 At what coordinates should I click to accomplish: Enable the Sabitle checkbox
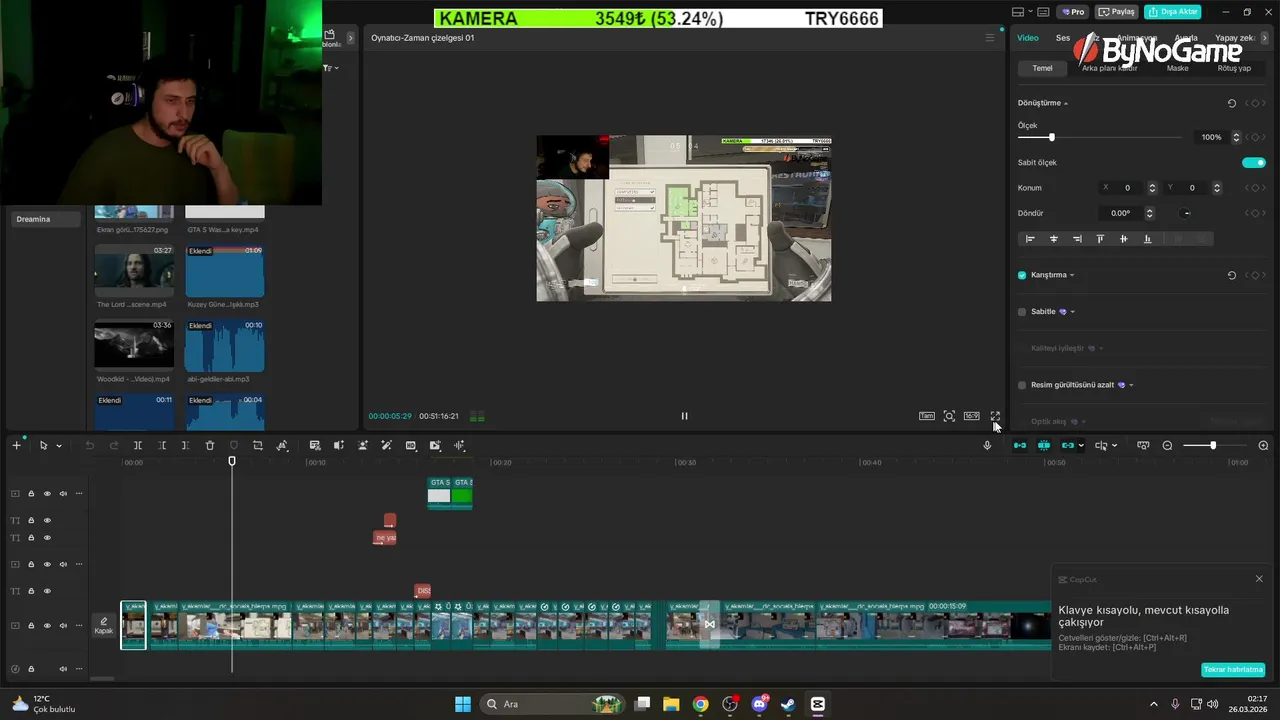pos(1022,312)
